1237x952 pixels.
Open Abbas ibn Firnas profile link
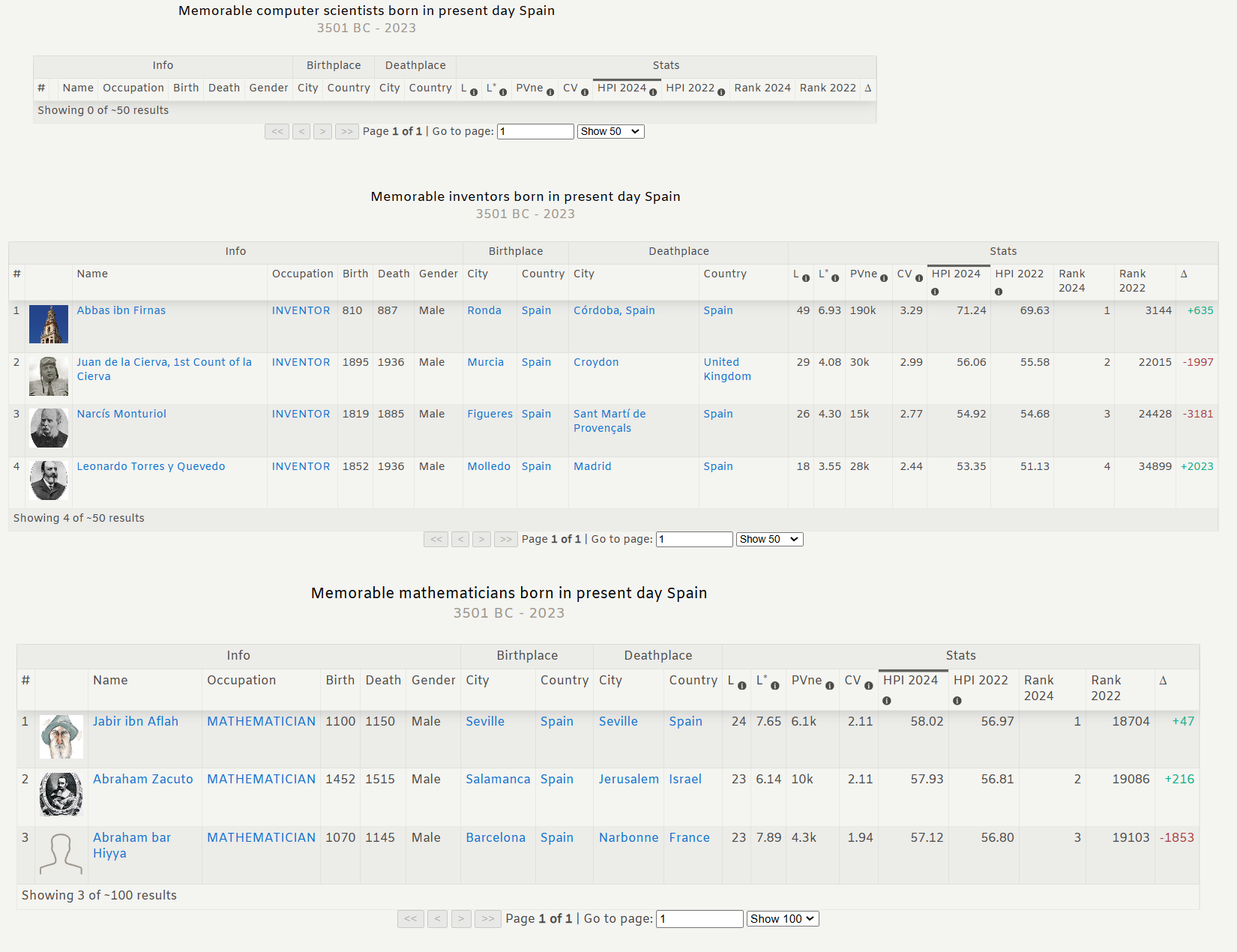(121, 310)
